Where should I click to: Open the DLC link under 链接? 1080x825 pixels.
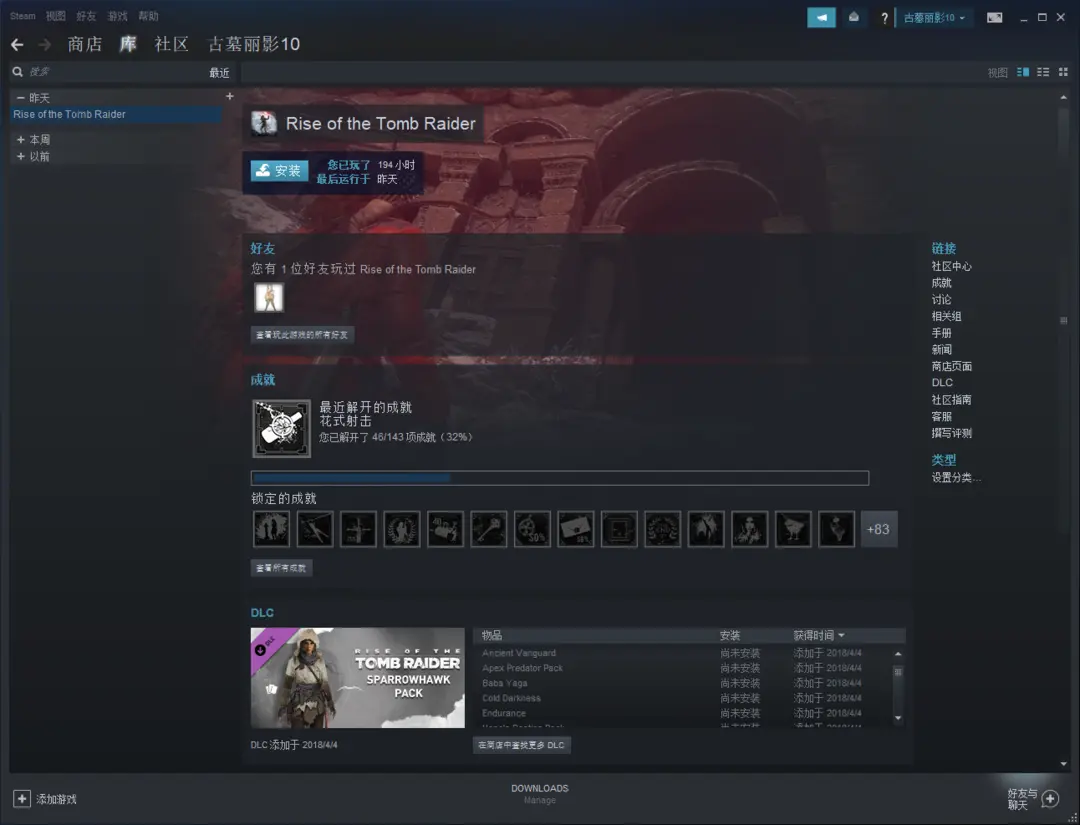942,383
